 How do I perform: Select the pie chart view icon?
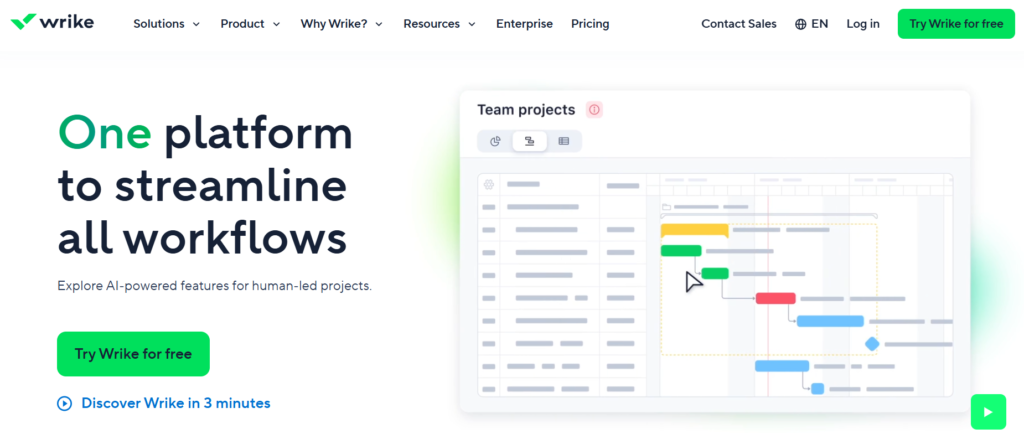[495, 141]
